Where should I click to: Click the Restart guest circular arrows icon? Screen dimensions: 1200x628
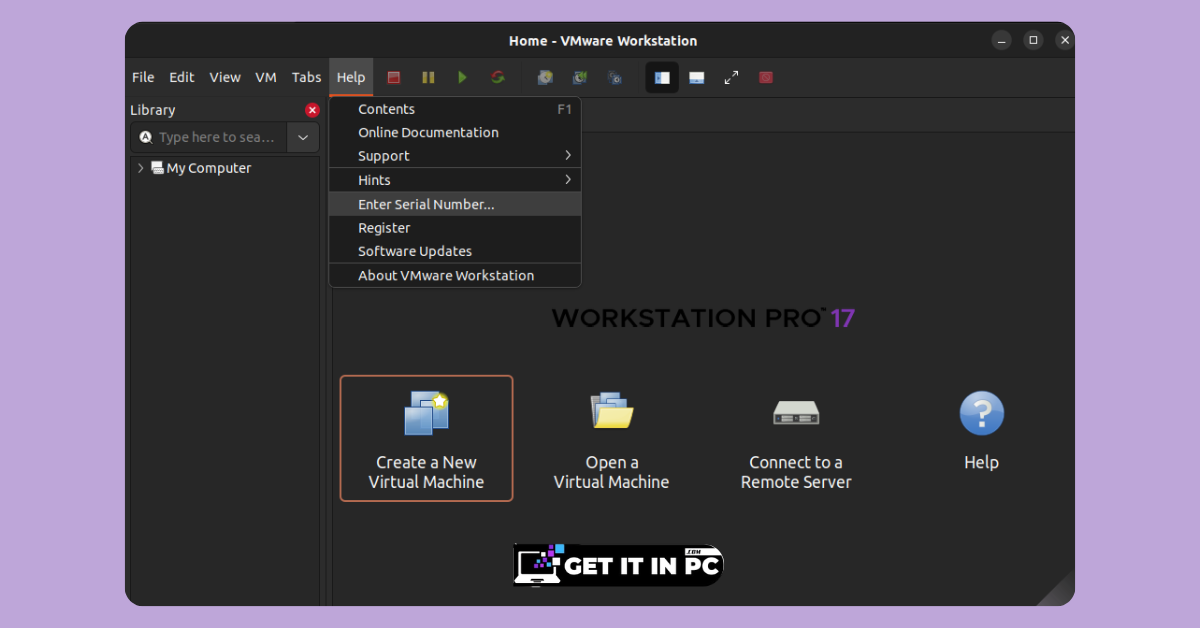497,77
